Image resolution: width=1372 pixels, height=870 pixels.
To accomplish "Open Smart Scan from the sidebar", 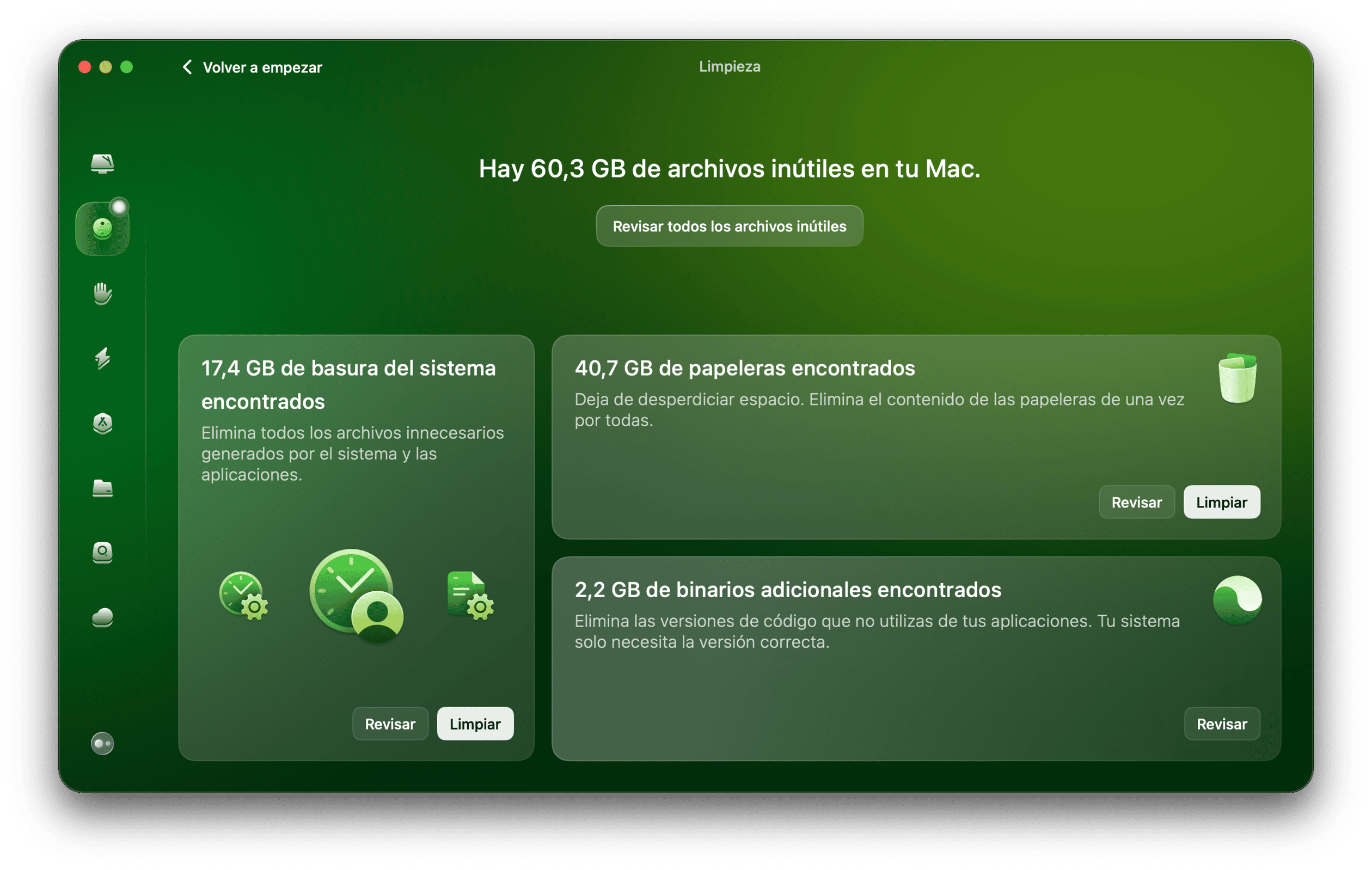I will pyautogui.click(x=102, y=164).
